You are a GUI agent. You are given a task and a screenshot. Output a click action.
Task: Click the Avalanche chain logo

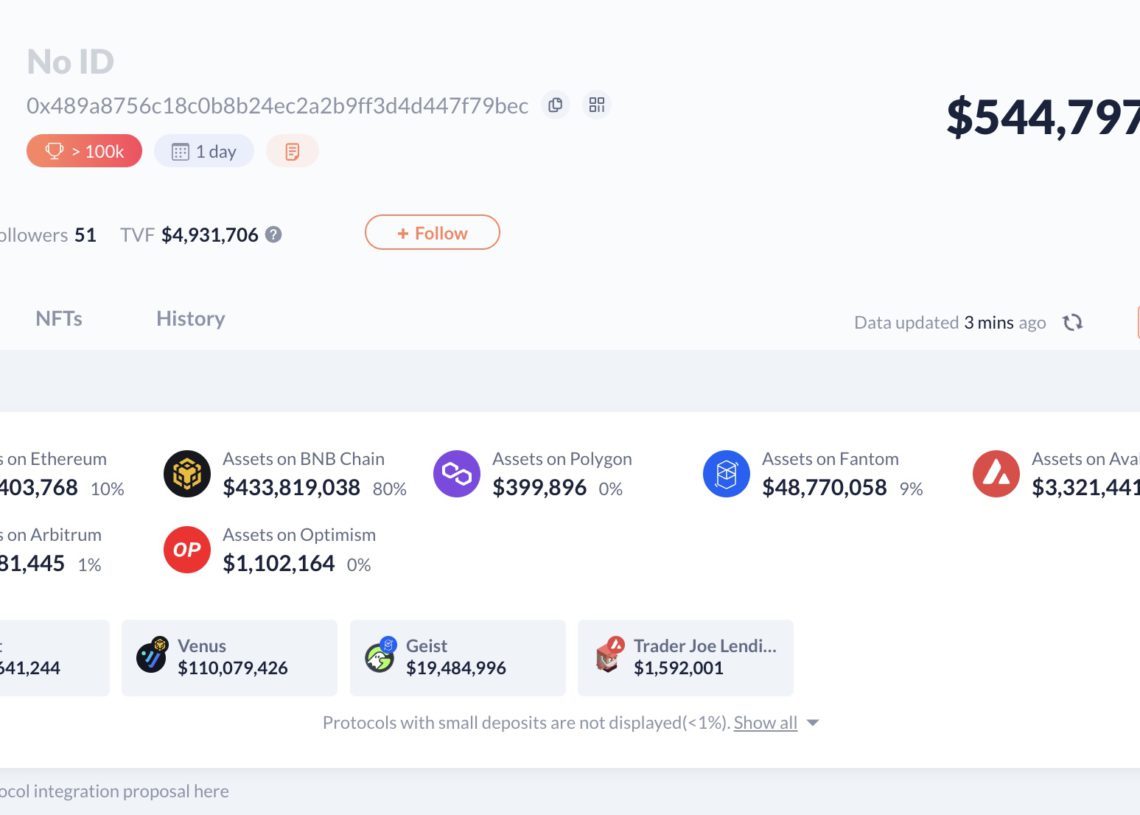click(x=996, y=473)
